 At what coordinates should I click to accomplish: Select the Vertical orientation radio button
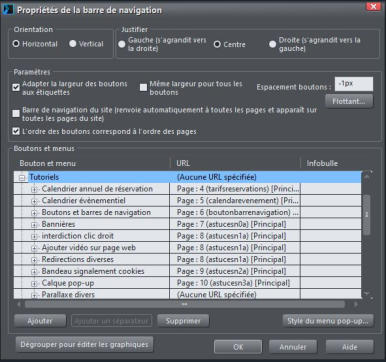(x=73, y=44)
